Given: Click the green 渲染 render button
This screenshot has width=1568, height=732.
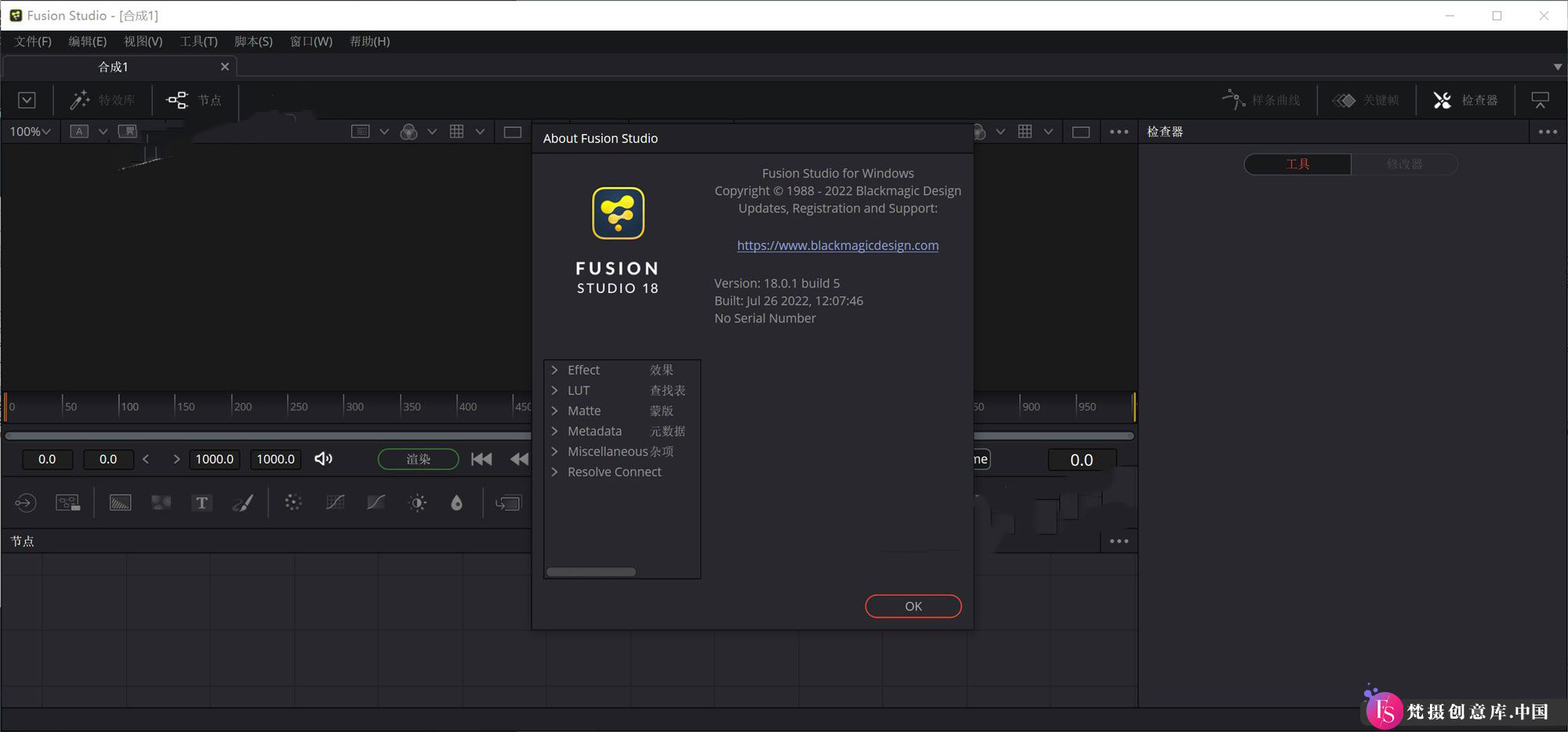Looking at the screenshot, I should coord(418,458).
